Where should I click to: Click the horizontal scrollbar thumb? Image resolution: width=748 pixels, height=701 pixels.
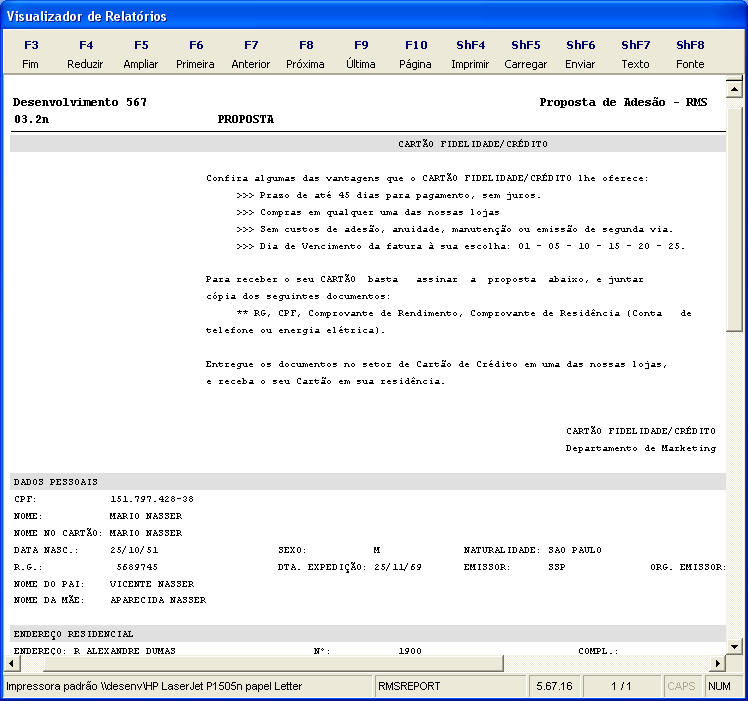(x=273, y=663)
